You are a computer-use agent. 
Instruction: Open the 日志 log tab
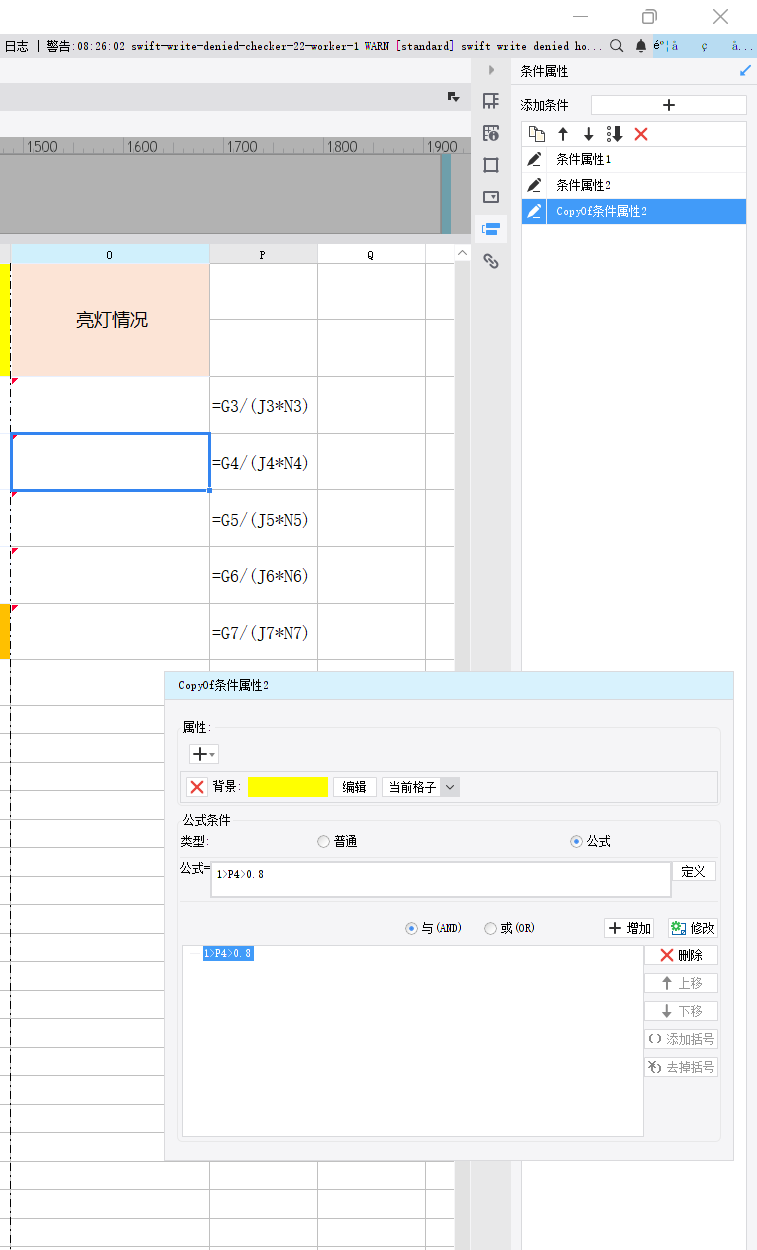click(x=16, y=46)
